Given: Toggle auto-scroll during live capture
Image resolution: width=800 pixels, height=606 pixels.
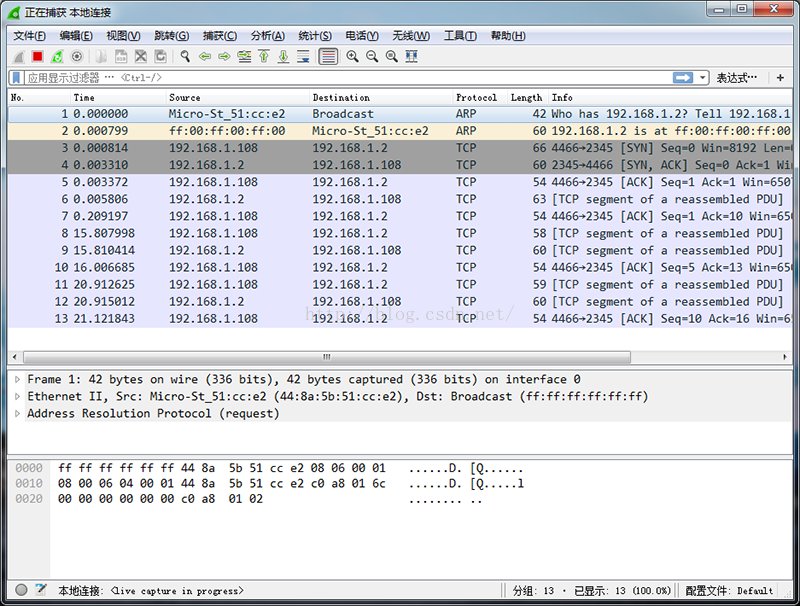Looking at the screenshot, I should [303, 57].
